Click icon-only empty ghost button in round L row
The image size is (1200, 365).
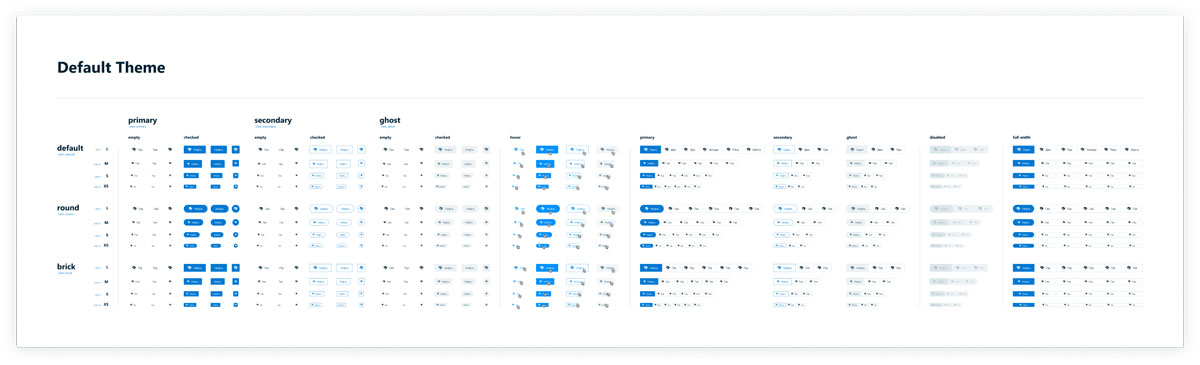(422, 209)
